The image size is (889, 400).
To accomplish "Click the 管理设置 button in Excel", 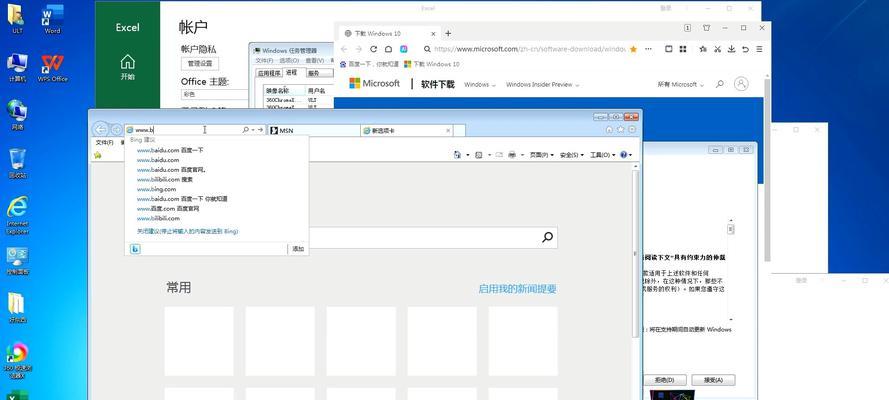I will click(x=200, y=63).
